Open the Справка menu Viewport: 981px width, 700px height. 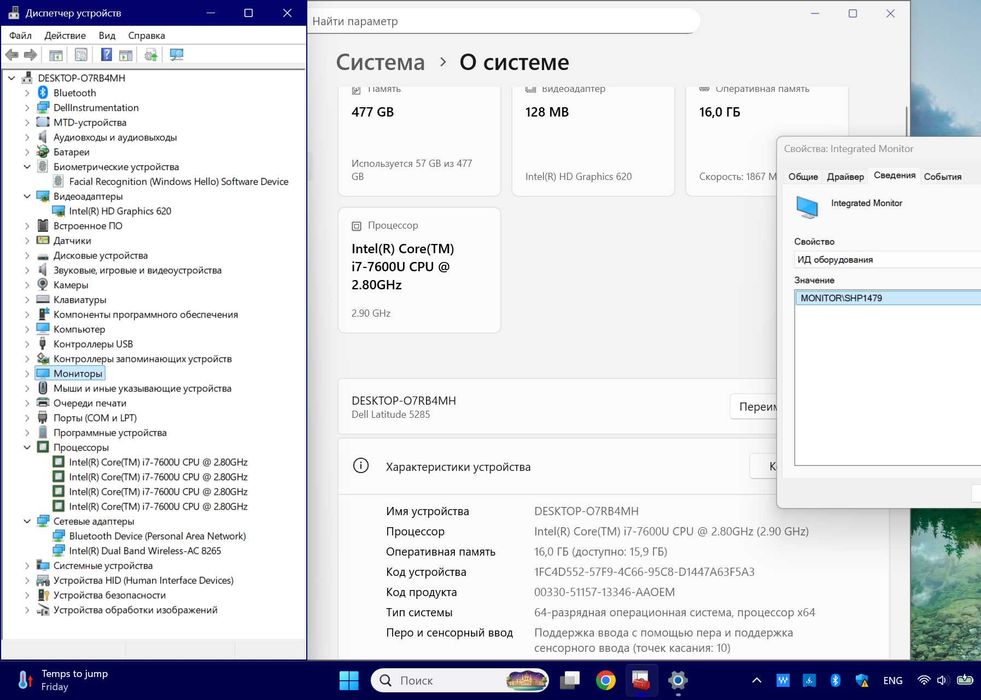tap(146, 36)
